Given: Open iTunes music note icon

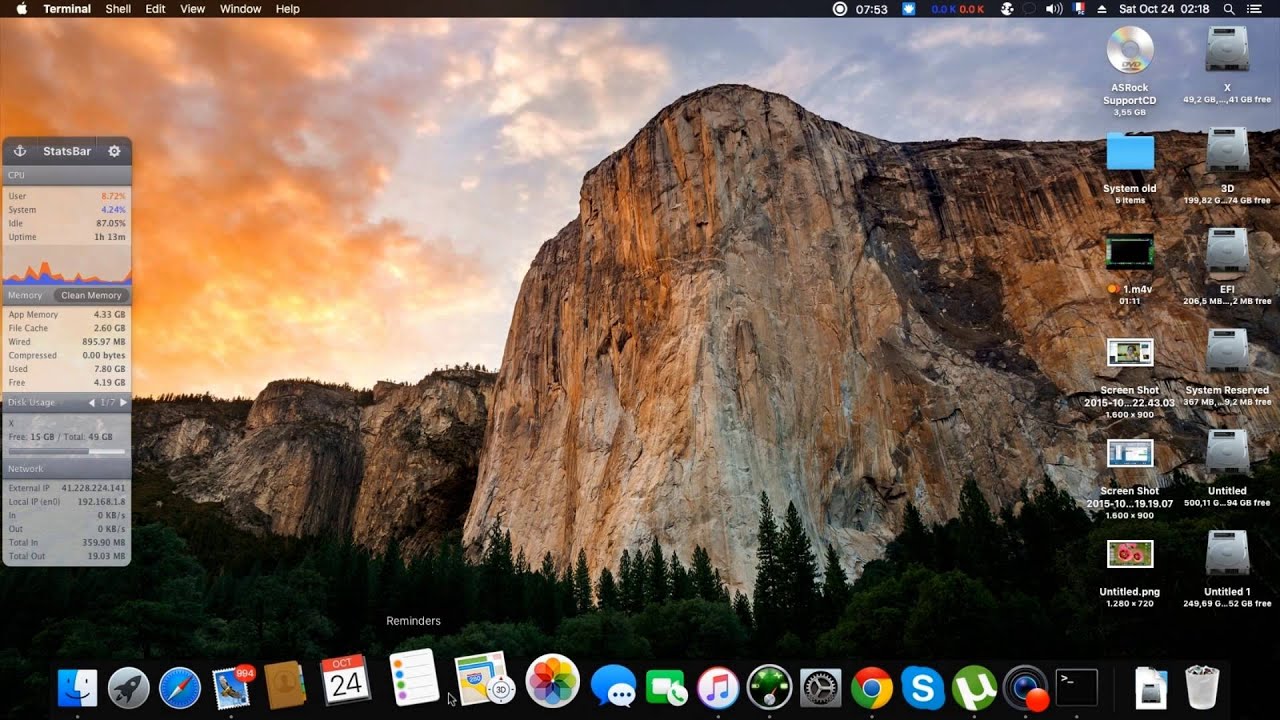Looking at the screenshot, I should pyautogui.click(x=718, y=687).
